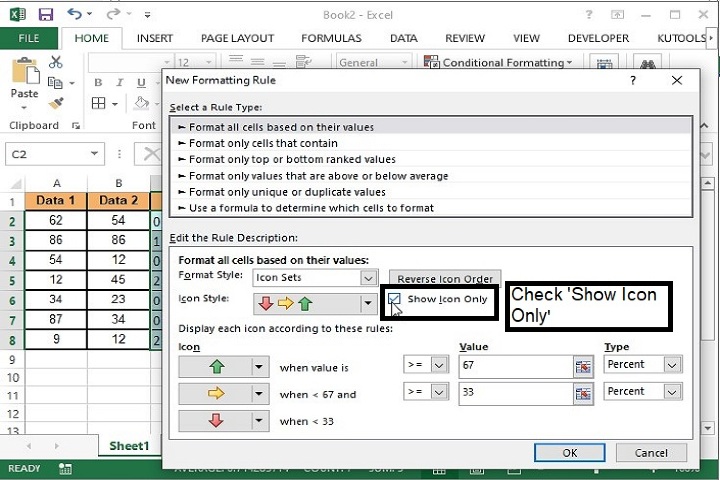Viewport: 720px width, 480px height.
Task: Open the Name Box dropdown arrow
Action: click(95, 154)
